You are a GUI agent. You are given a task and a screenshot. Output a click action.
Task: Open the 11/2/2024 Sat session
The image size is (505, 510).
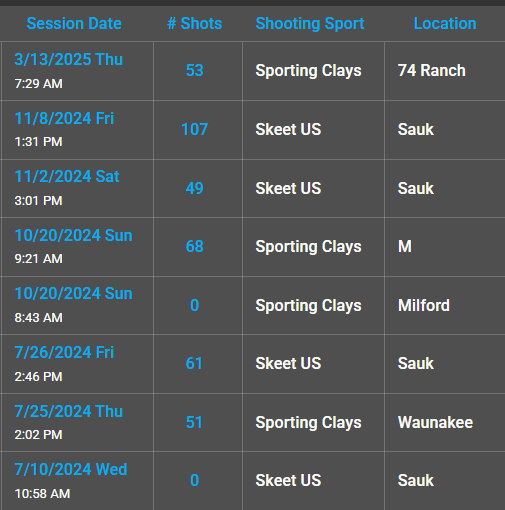(x=67, y=176)
